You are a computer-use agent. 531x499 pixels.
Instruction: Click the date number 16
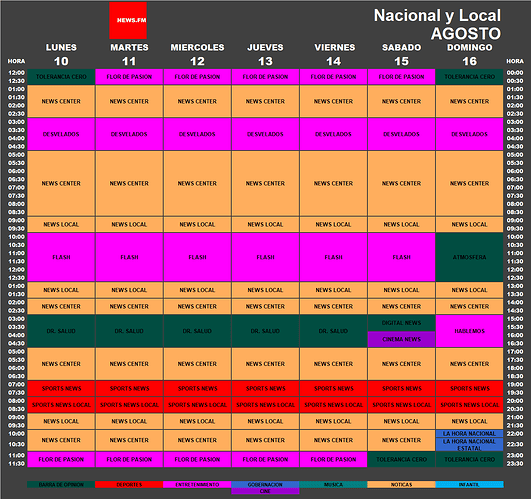[x=470, y=61]
